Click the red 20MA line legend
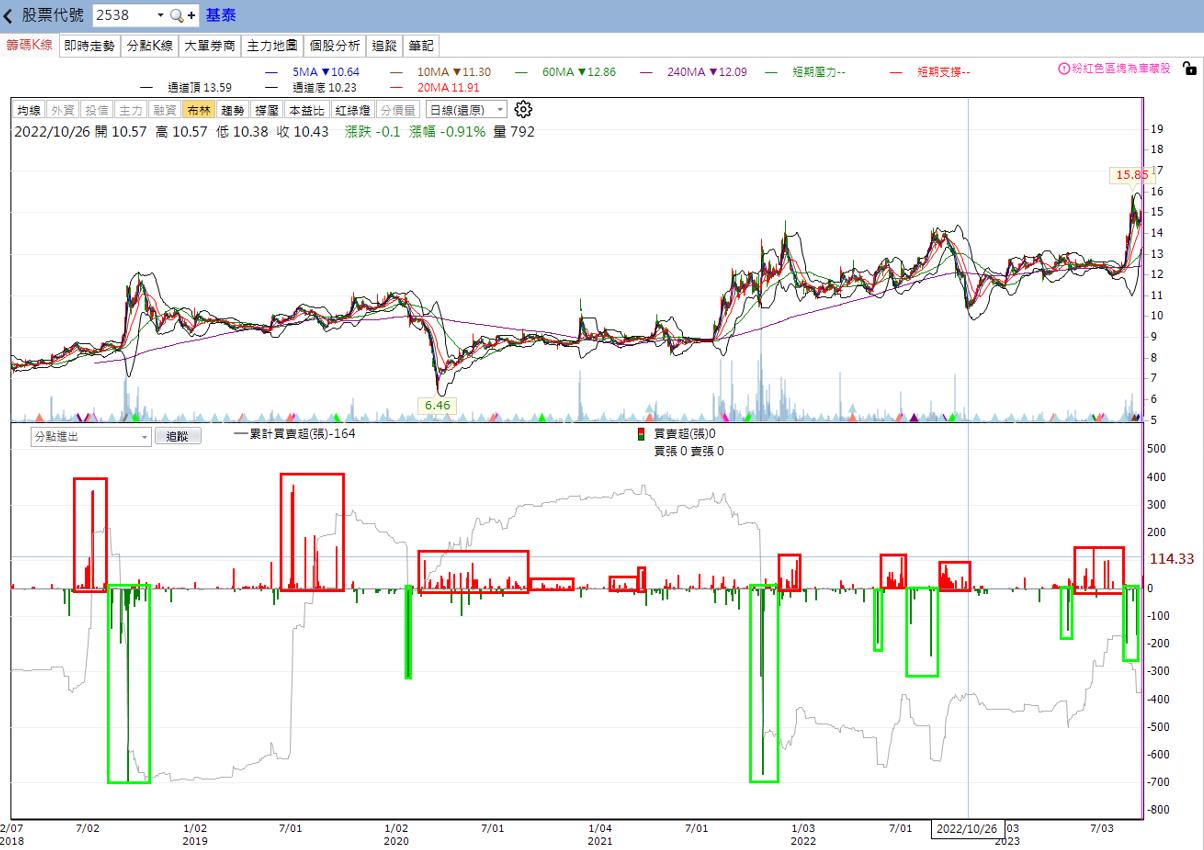 (x=418, y=87)
